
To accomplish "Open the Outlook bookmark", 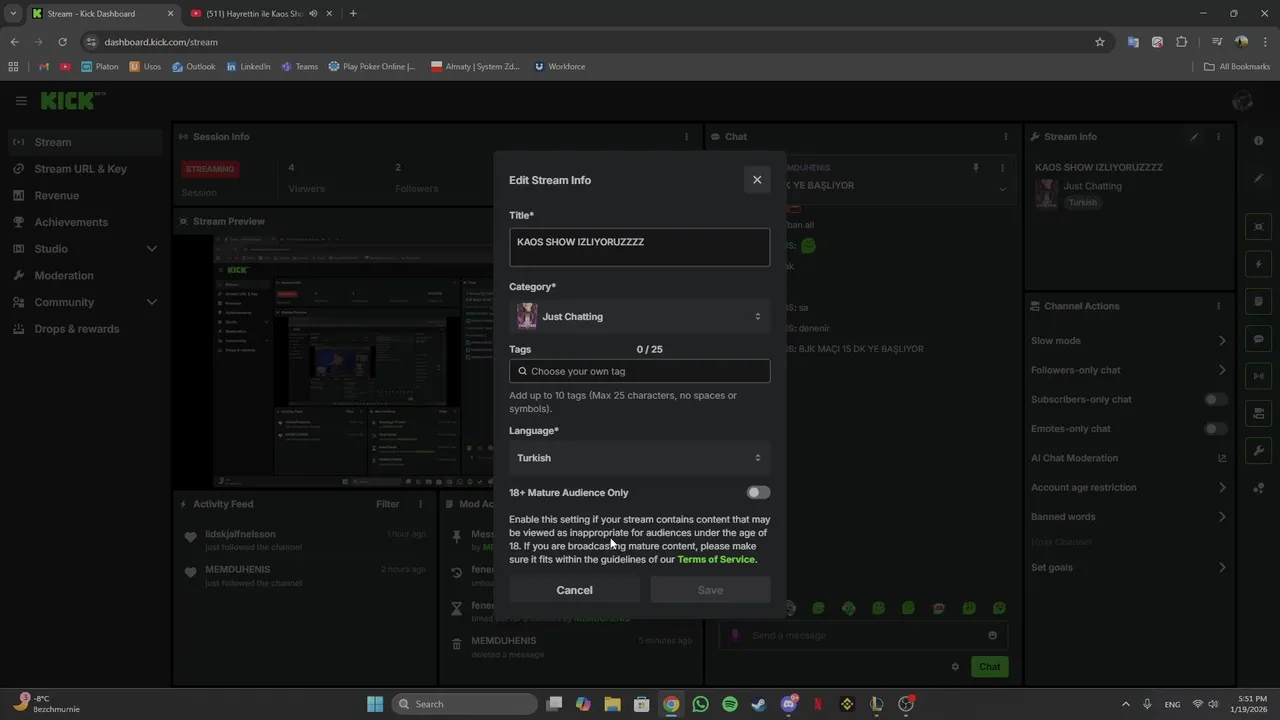I will click(194, 67).
